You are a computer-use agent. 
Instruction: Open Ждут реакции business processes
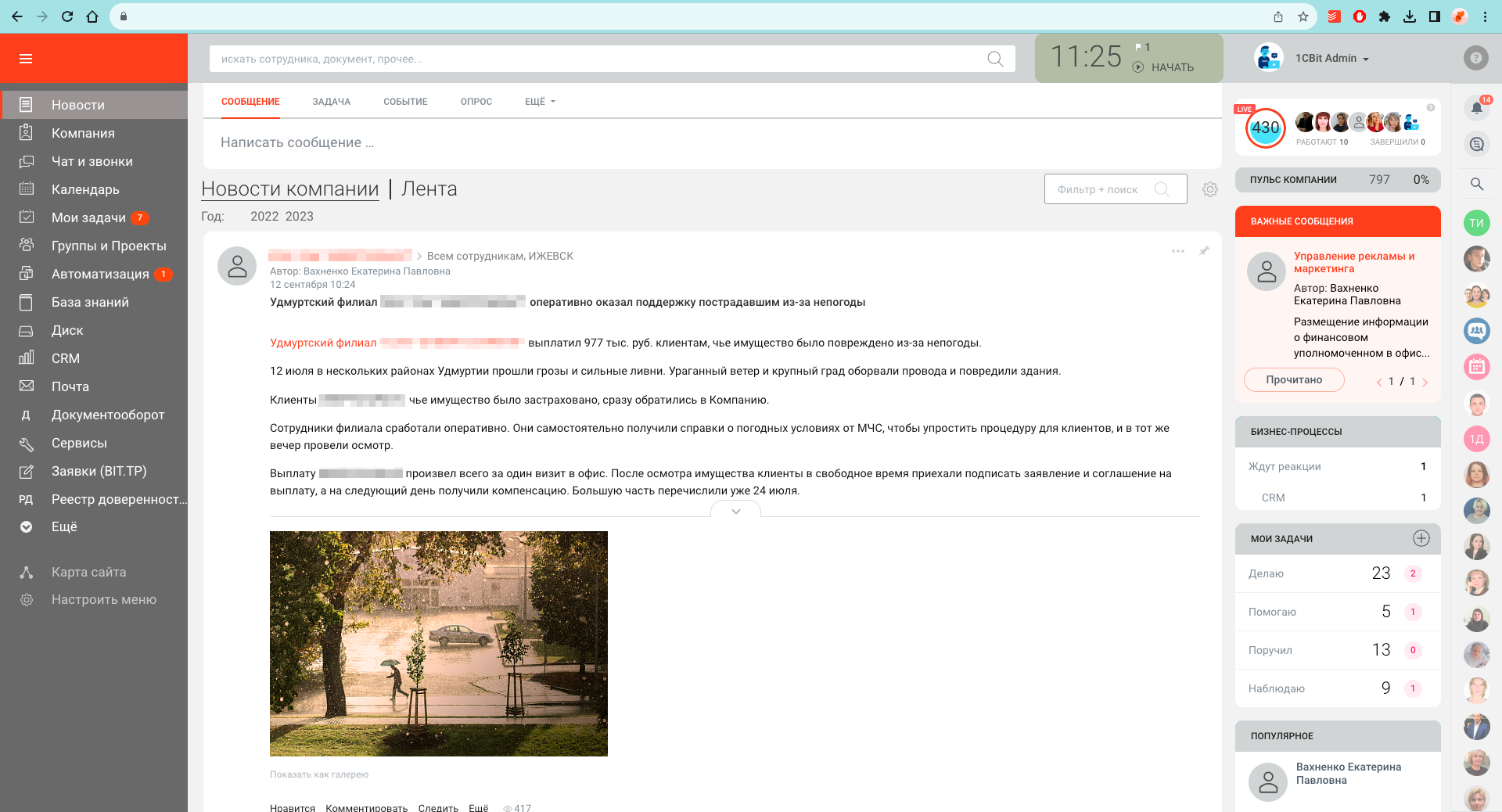(x=1338, y=466)
